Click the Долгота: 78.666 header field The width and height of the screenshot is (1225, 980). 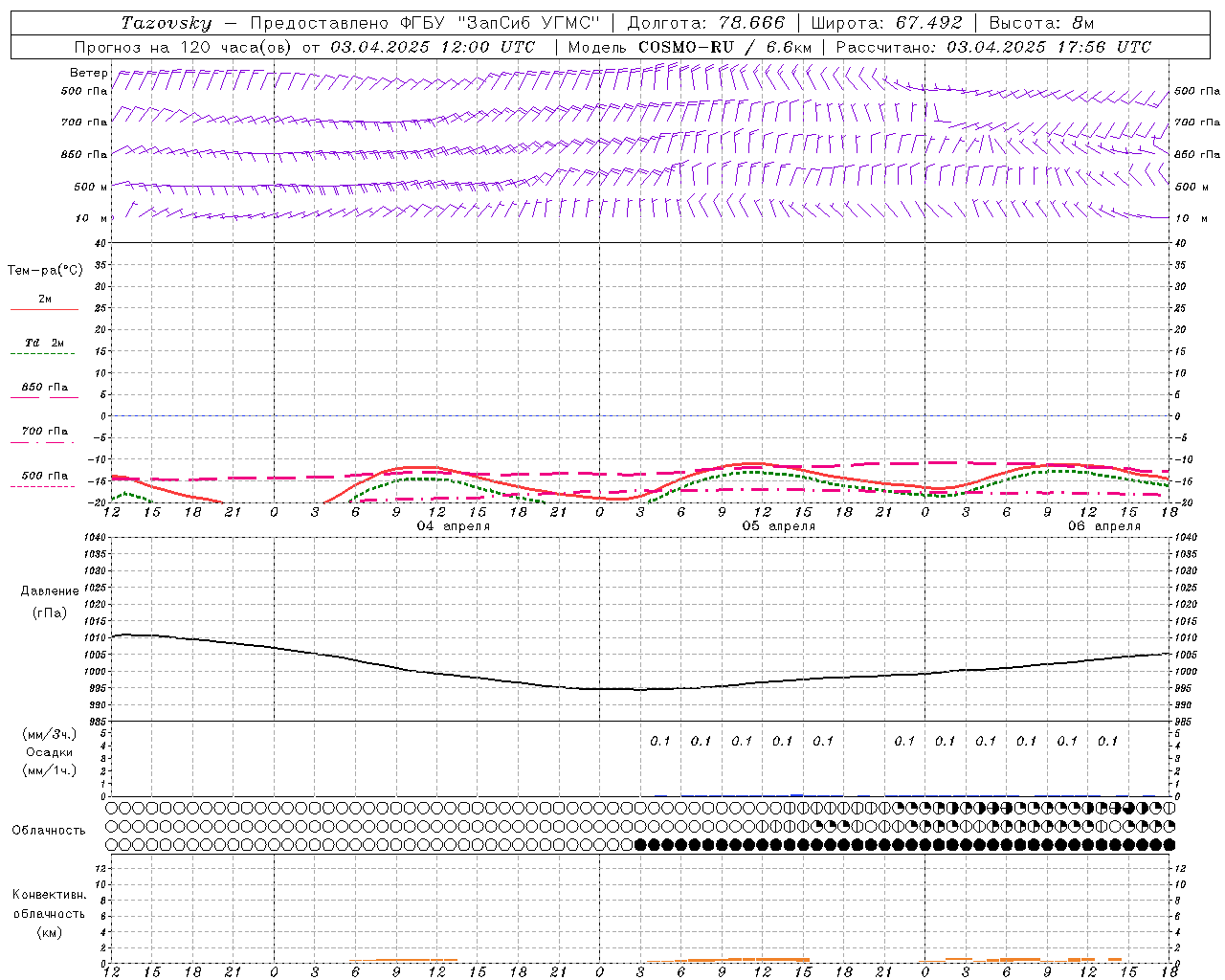(705, 23)
